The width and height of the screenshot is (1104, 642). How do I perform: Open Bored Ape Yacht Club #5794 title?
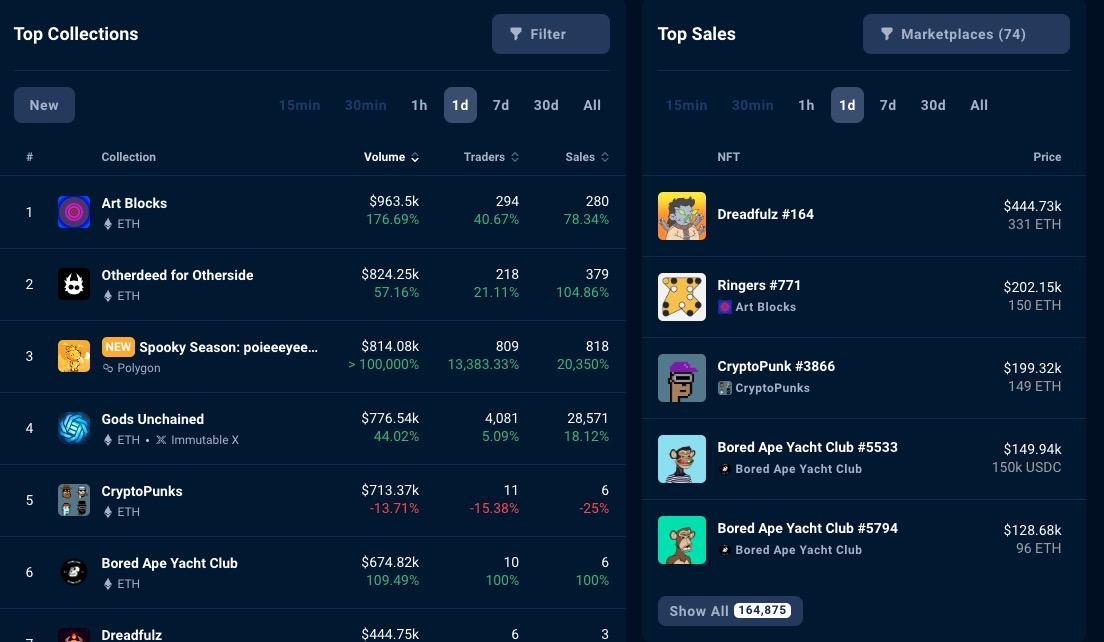point(808,528)
